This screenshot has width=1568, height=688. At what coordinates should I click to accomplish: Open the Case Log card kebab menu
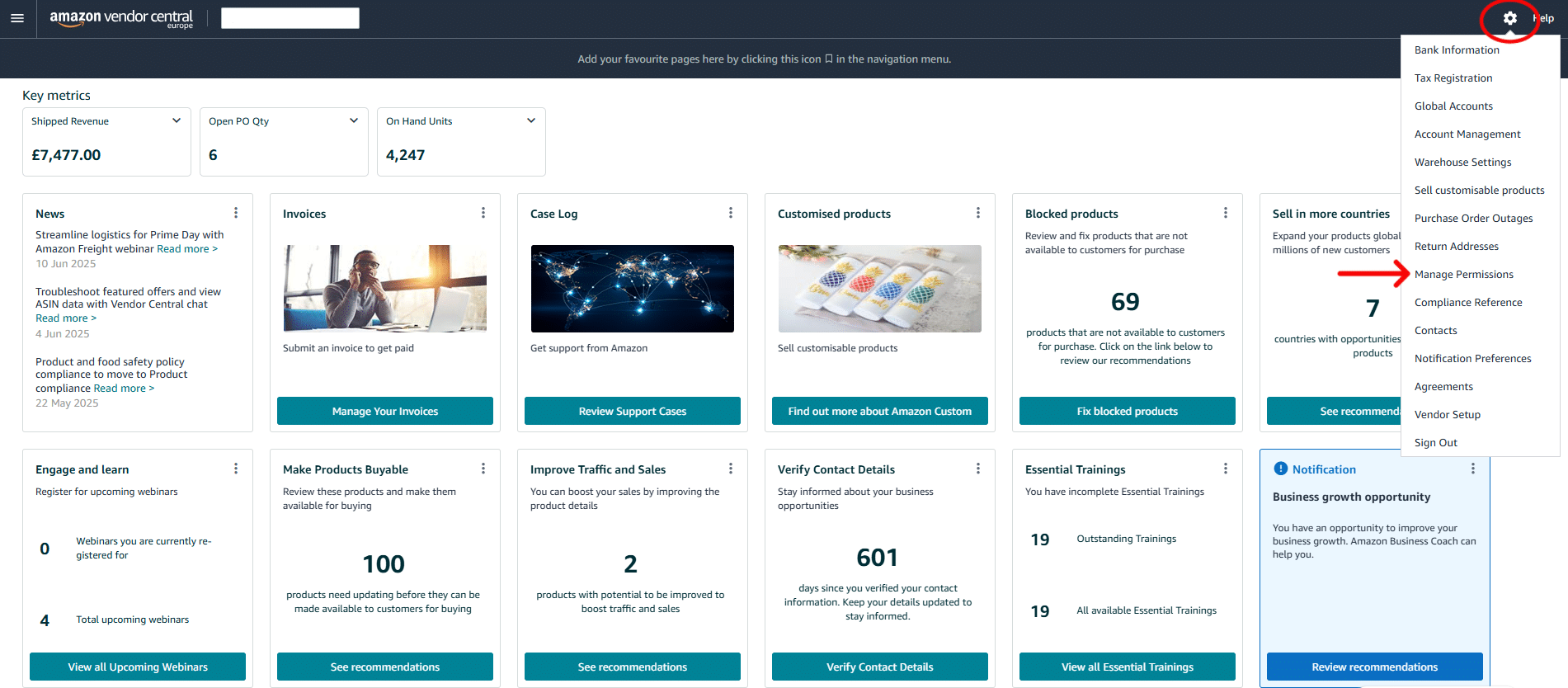(731, 213)
